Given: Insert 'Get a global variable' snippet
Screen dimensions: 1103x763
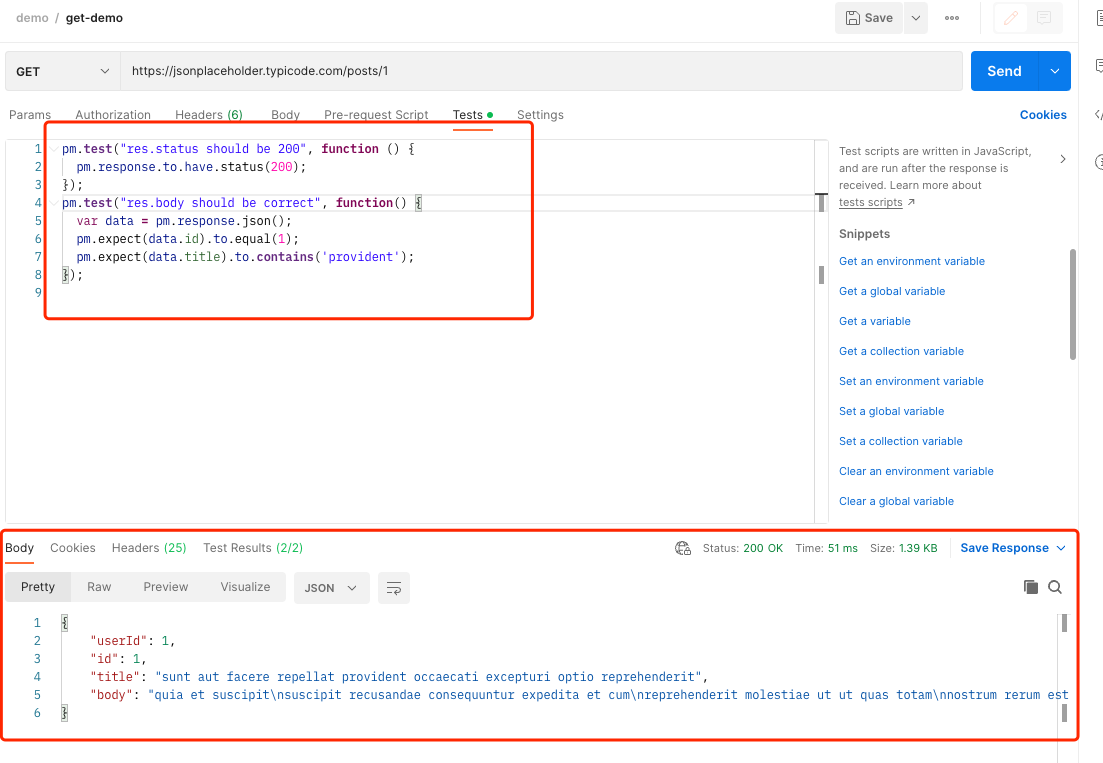Looking at the screenshot, I should point(892,291).
